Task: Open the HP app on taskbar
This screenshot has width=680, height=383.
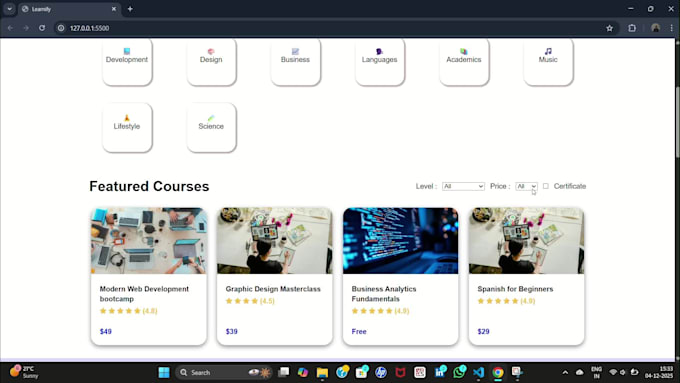Action: (x=381, y=373)
